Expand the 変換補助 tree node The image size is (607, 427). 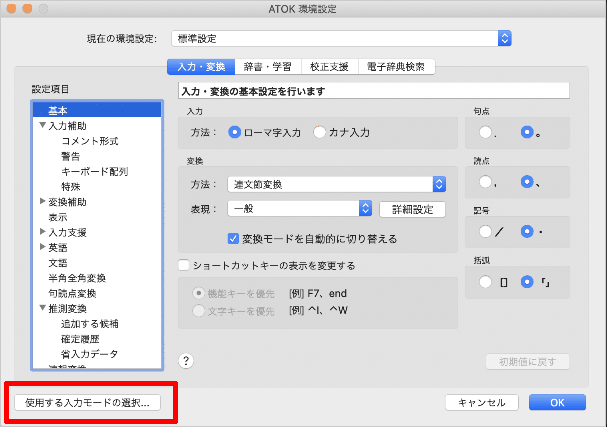42,202
